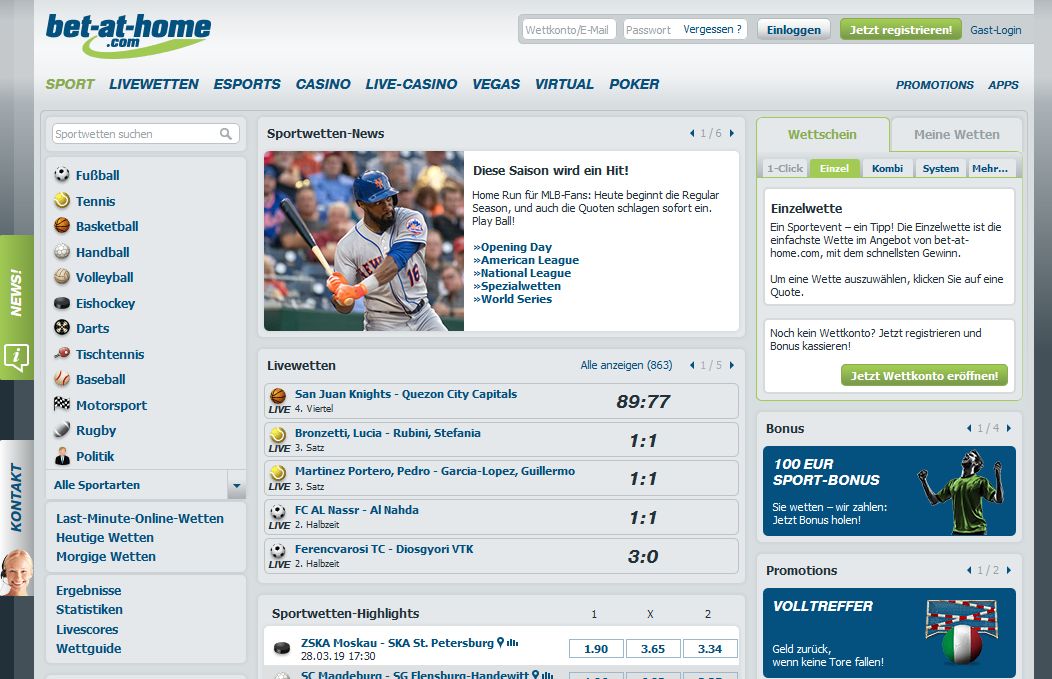Image resolution: width=1052 pixels, height=679 pixels.
Task: Open the LIVE-CASINO menu
Action: tap(411, 84)
